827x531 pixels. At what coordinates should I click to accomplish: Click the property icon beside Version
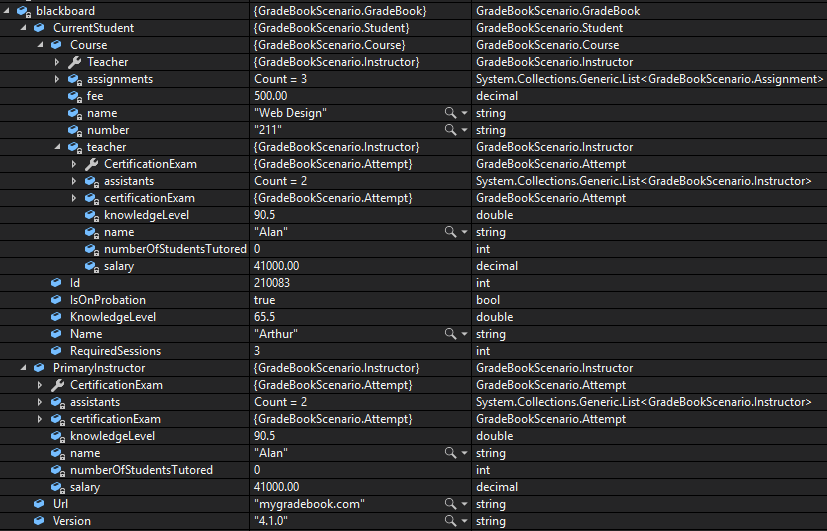(x=40, y=521)
